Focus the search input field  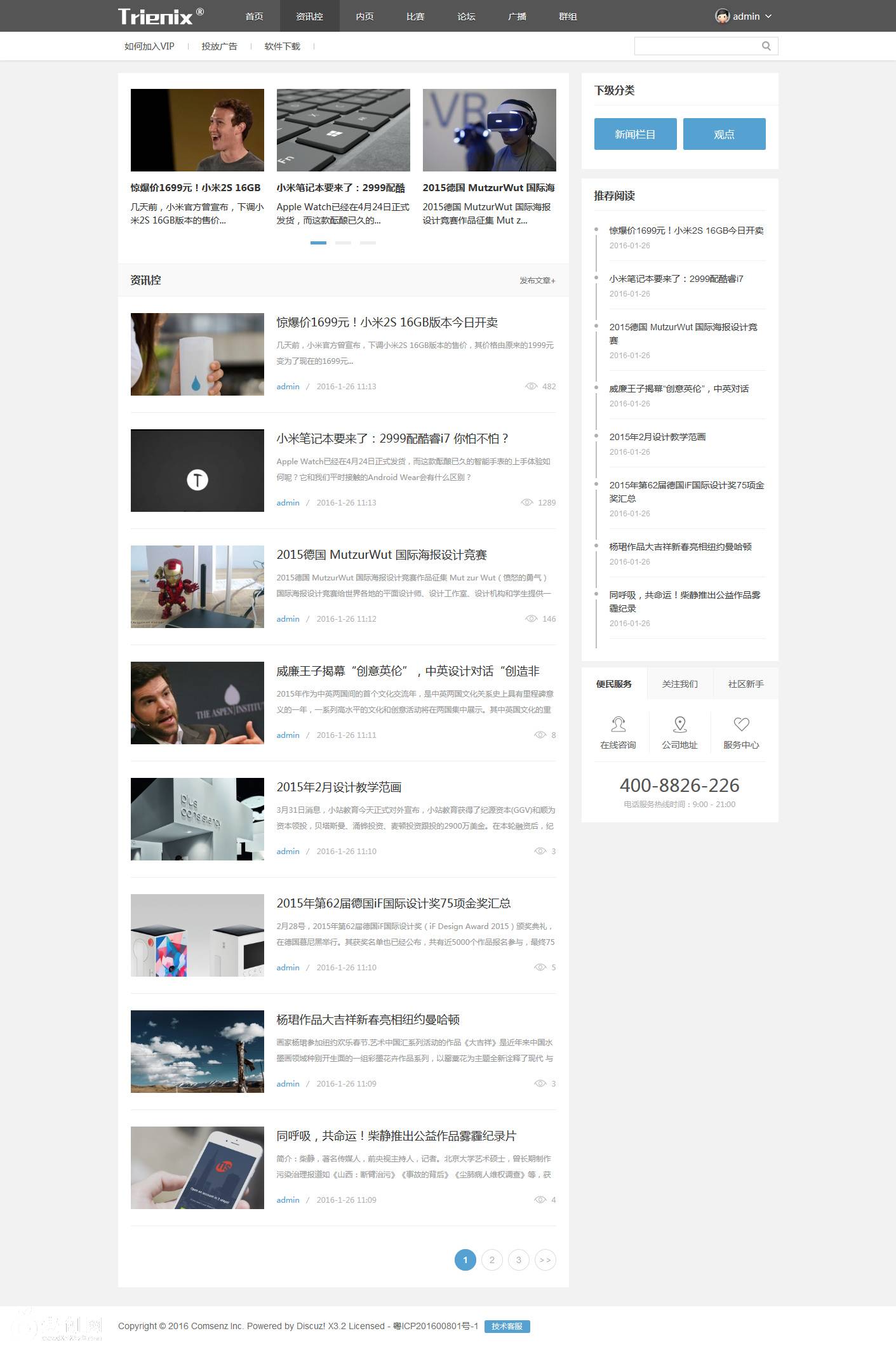[x=696, y=46]
